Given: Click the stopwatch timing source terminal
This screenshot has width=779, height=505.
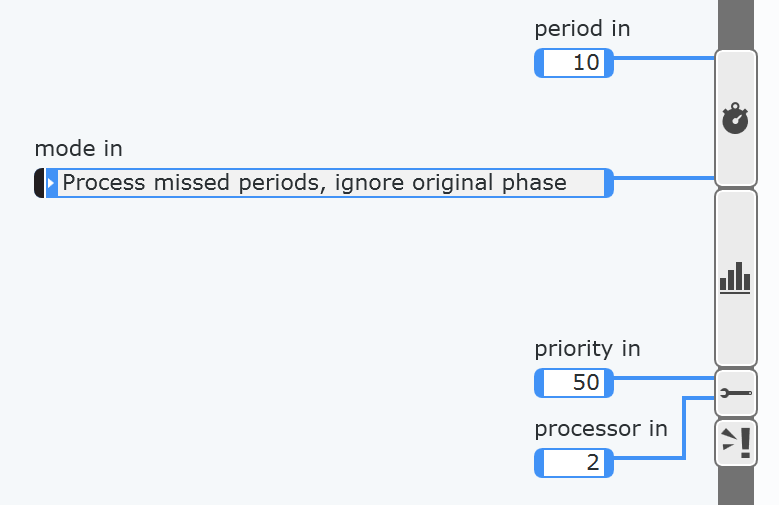Looking at the screenshot, I should tap(736, 118).
